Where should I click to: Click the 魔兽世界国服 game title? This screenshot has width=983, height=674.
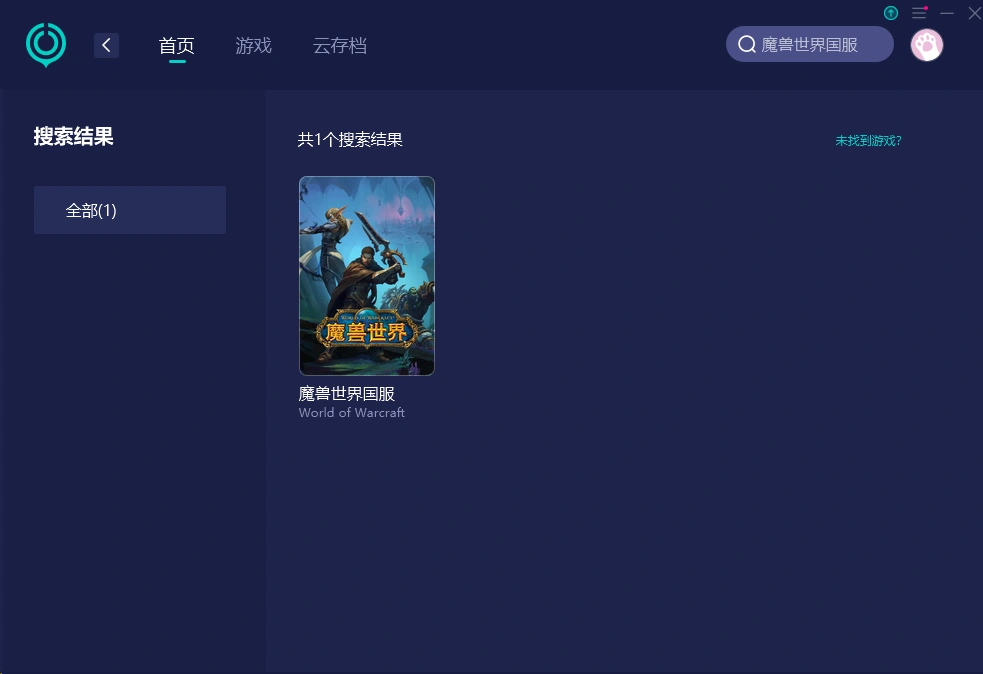[347, 394]
